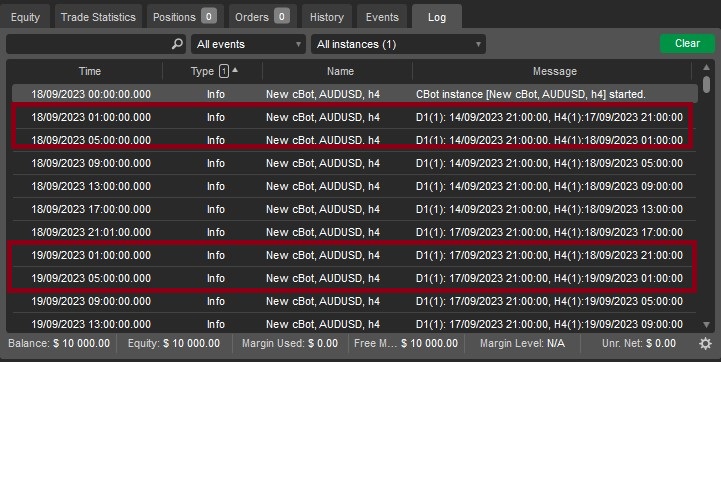Open the gear settings in status bar
The image size is (721, 488).
pyautogui.click(x=705, y=343)
